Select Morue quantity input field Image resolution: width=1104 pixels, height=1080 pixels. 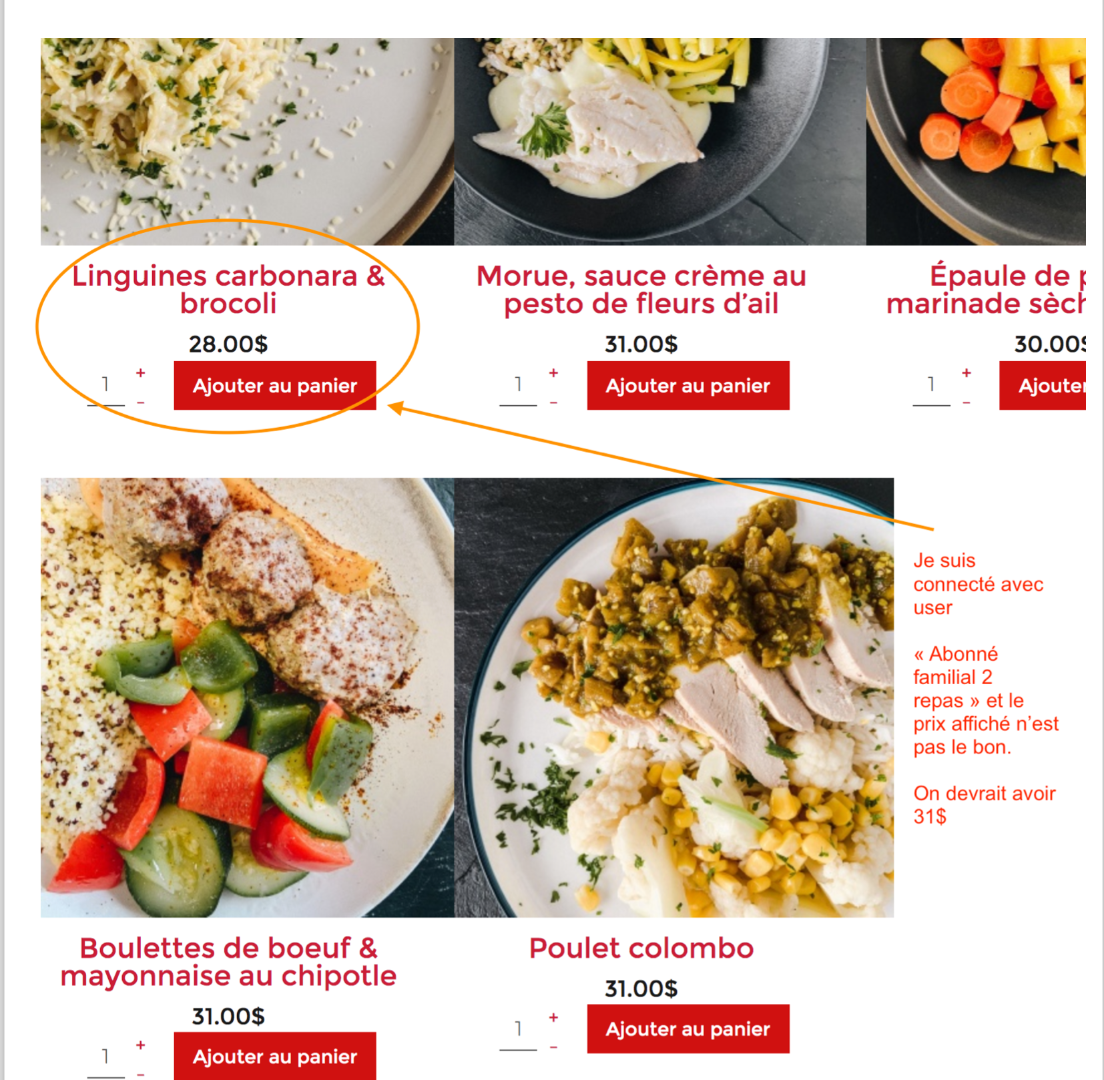(518, 385)
